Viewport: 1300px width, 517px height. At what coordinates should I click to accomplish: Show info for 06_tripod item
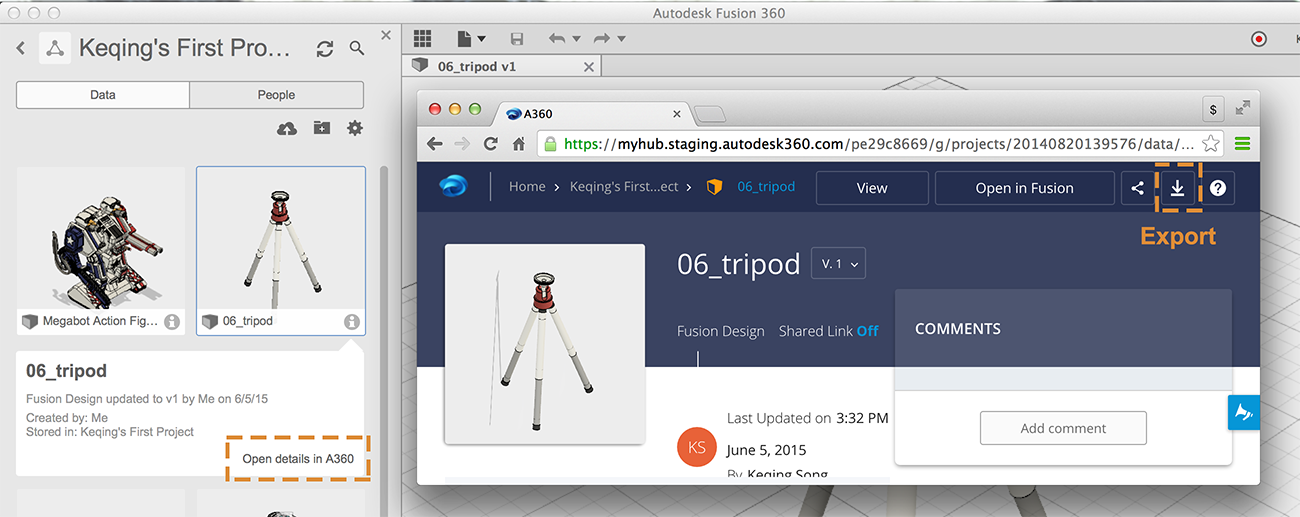pos(352,322)
